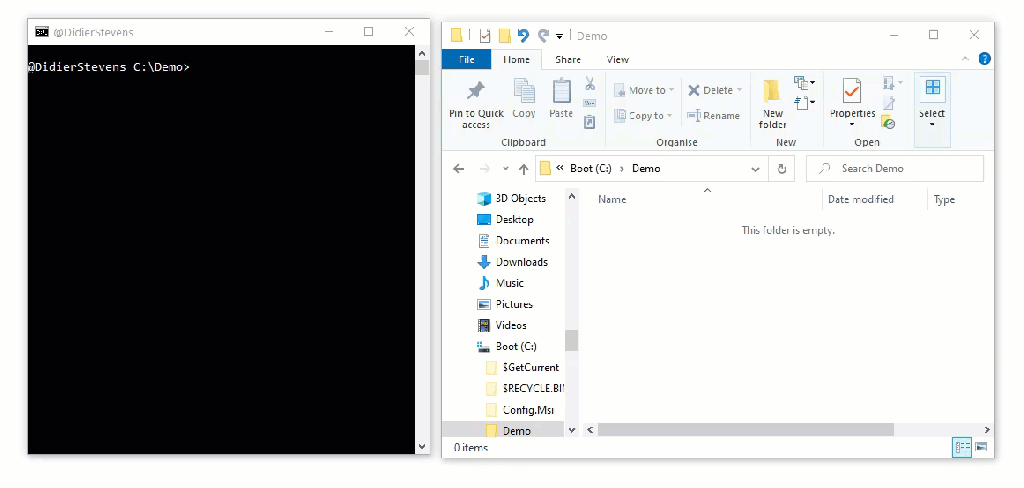Click the Undo arrow in quick access toolbar
1024x488 pixels.
(x=523, y=36)
